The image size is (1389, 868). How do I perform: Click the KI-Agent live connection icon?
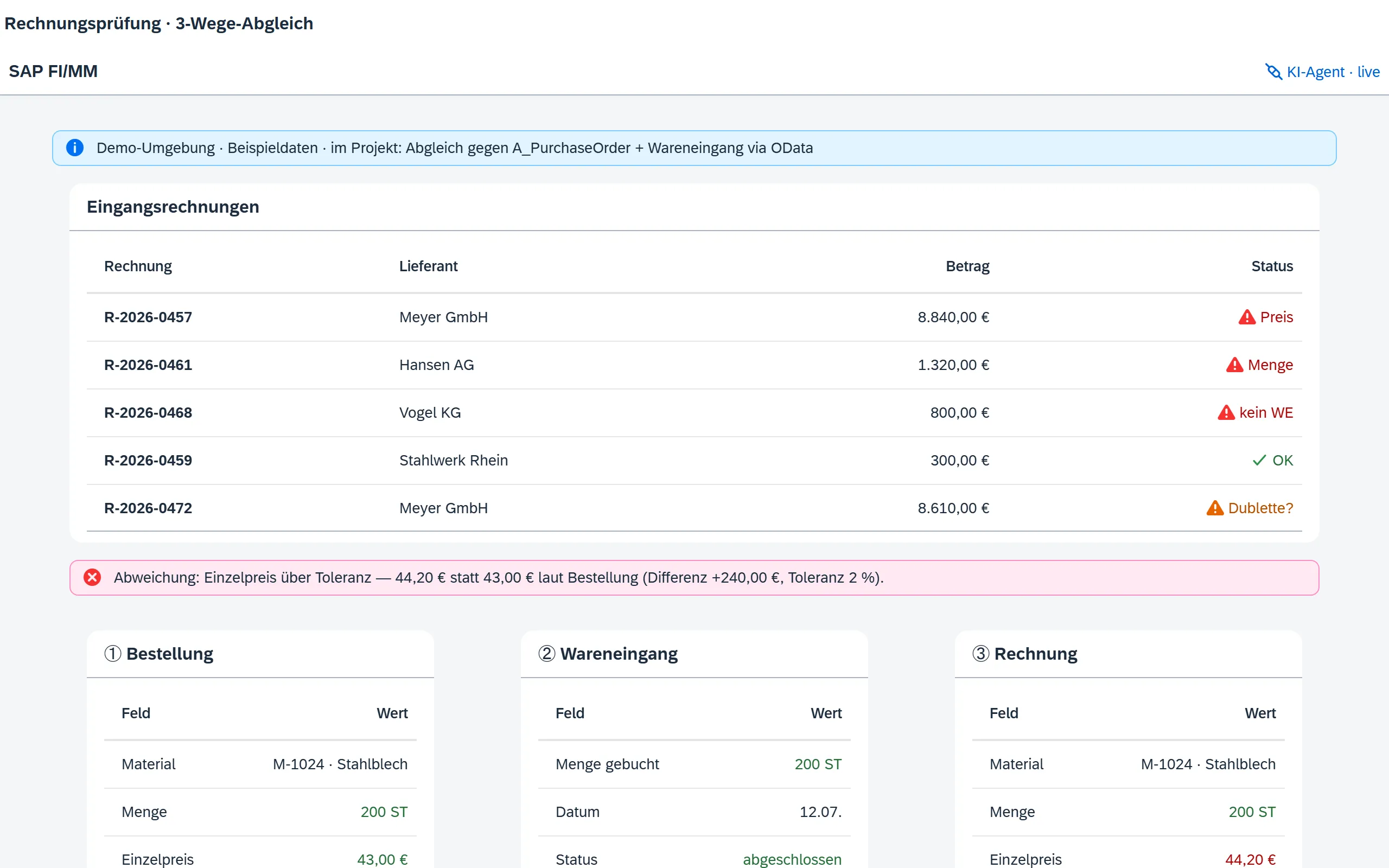coord(1273,72)
